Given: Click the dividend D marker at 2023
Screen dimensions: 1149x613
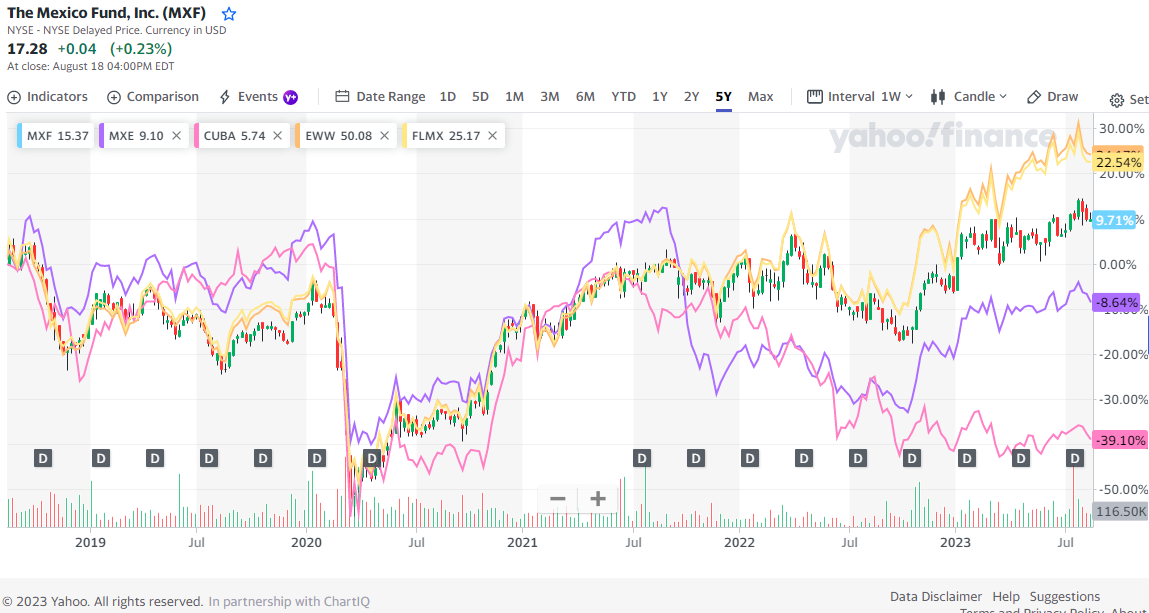Looking at the screenshot, I should pos(967,458).
